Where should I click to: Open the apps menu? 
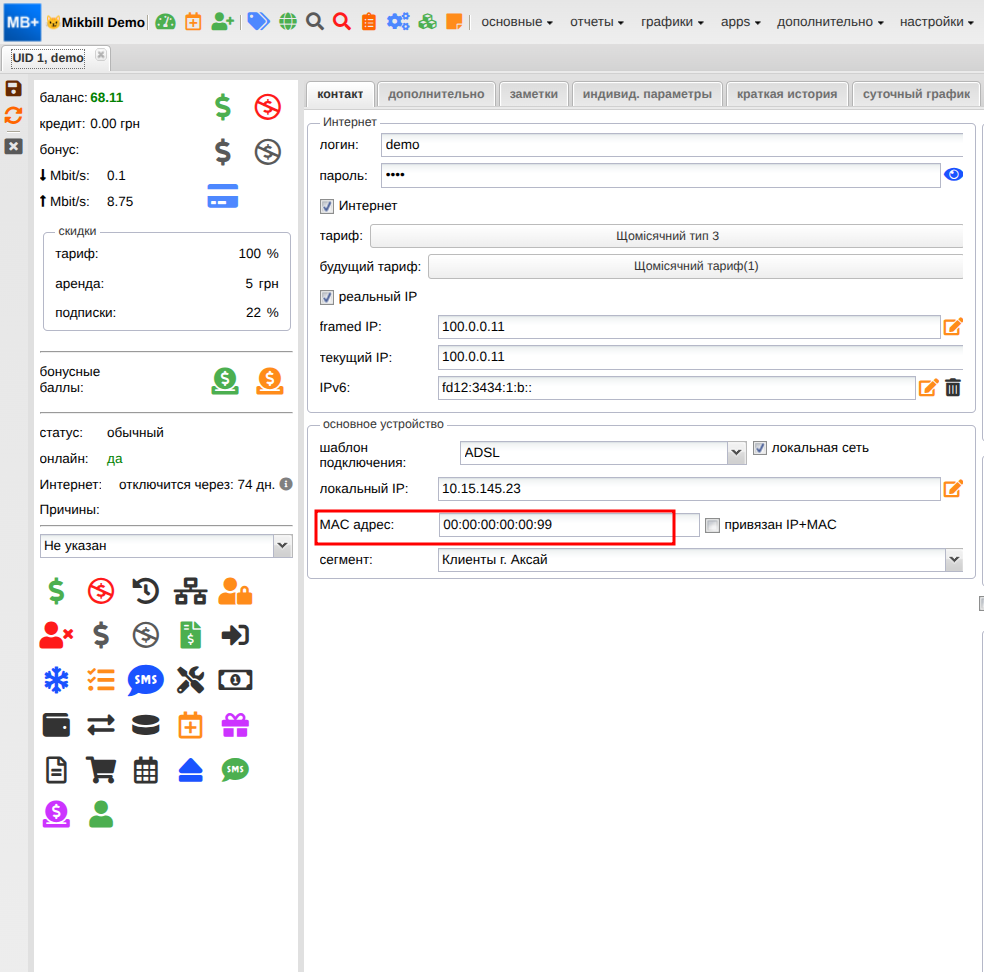coord(741,22)
